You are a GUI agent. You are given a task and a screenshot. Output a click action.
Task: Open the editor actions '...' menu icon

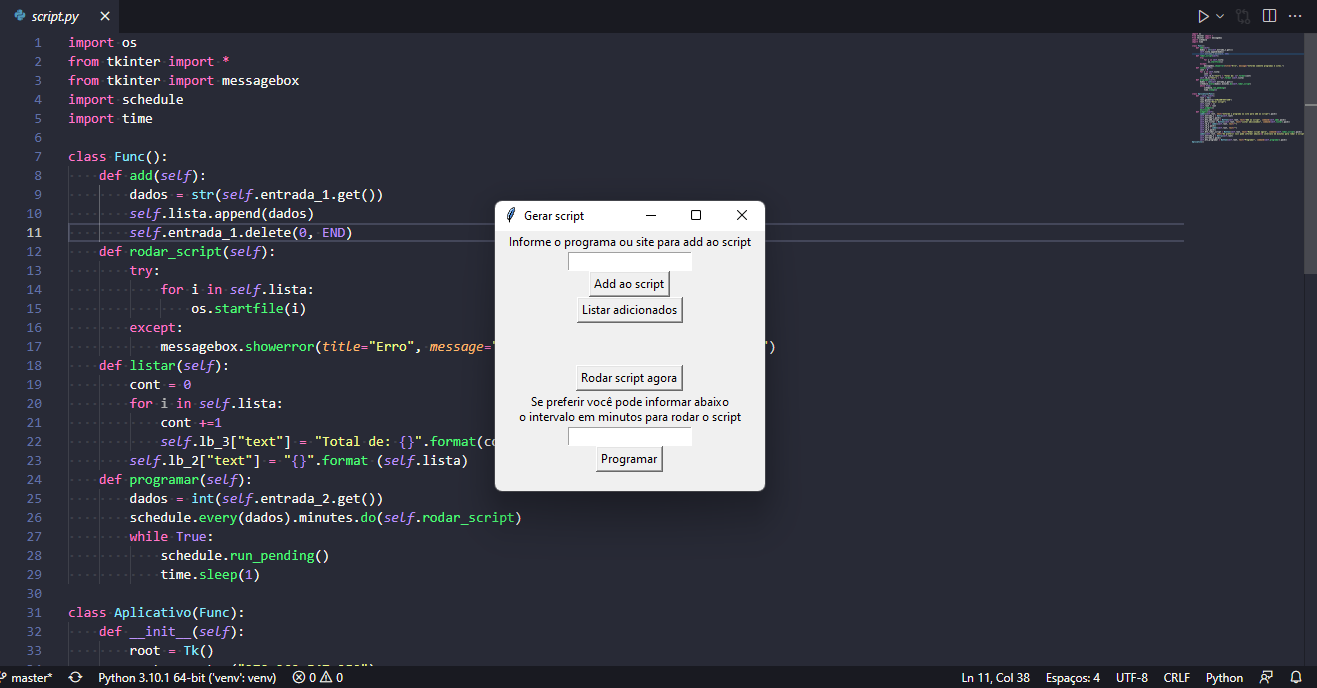click(1295, 15)
